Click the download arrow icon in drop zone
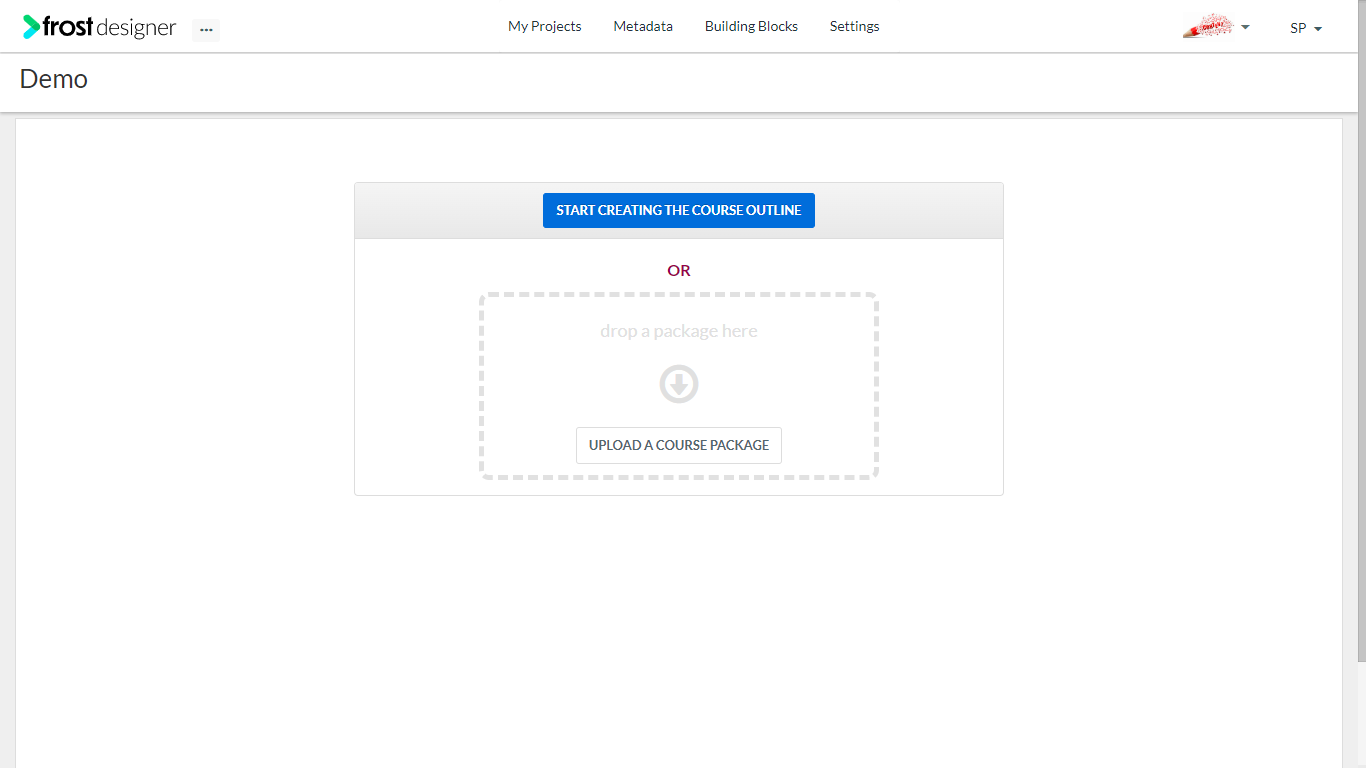The width and height of the screenshot is (1366, 768). [x=679, y=384]
